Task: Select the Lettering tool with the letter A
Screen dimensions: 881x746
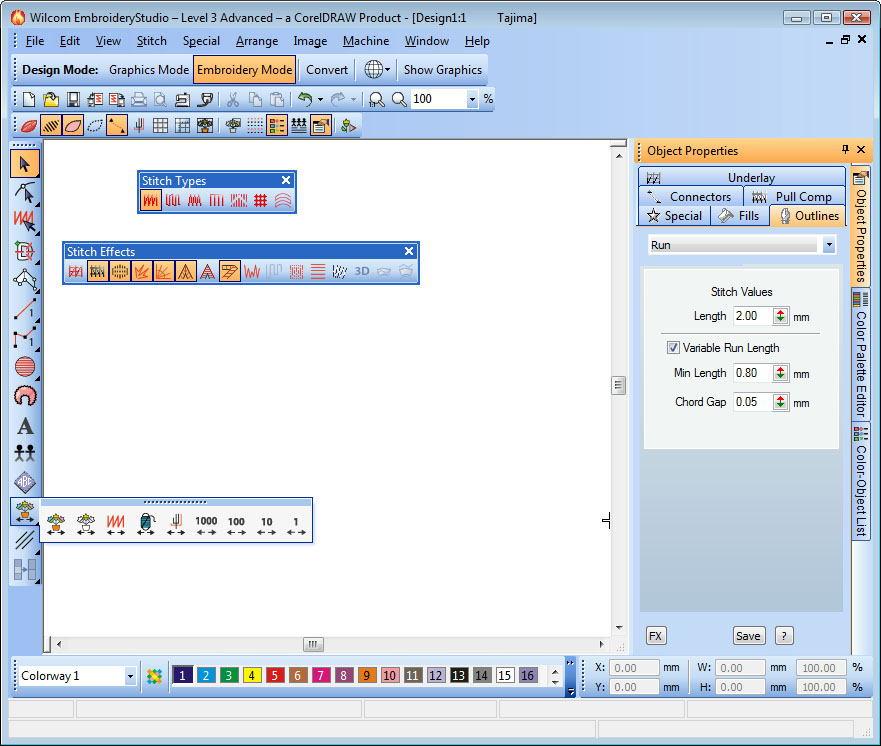Action: [25, 426]
